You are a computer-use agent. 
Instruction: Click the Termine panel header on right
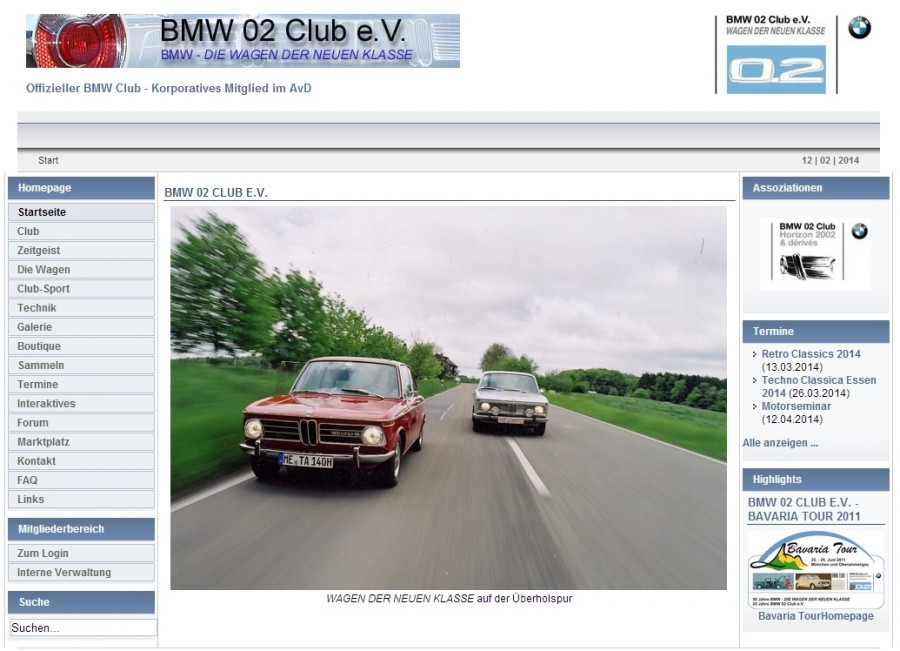pos(816,331)
